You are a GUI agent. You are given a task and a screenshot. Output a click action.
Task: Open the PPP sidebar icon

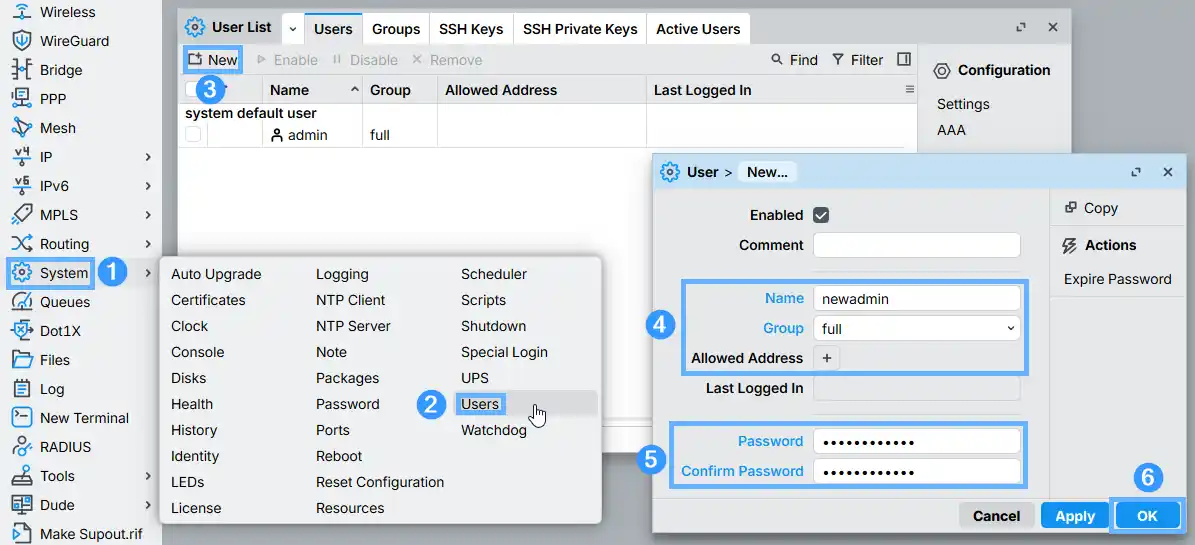point(22,98)
